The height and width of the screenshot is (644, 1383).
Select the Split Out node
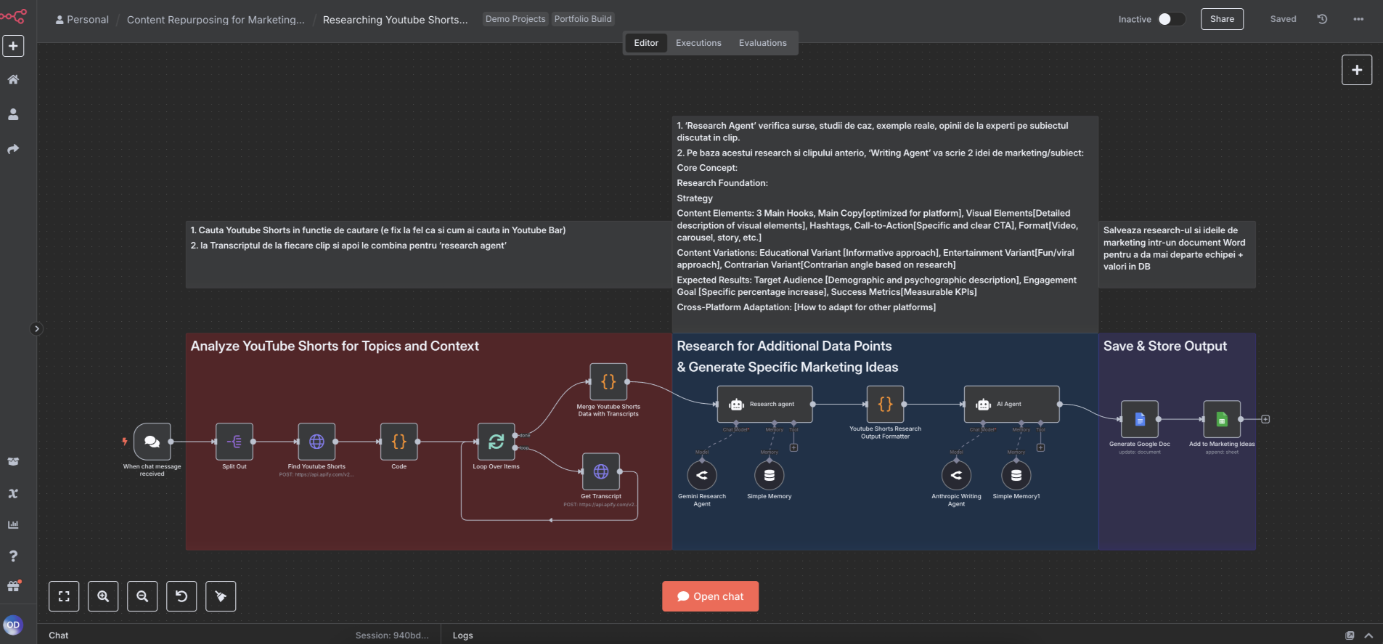(234, 441)
